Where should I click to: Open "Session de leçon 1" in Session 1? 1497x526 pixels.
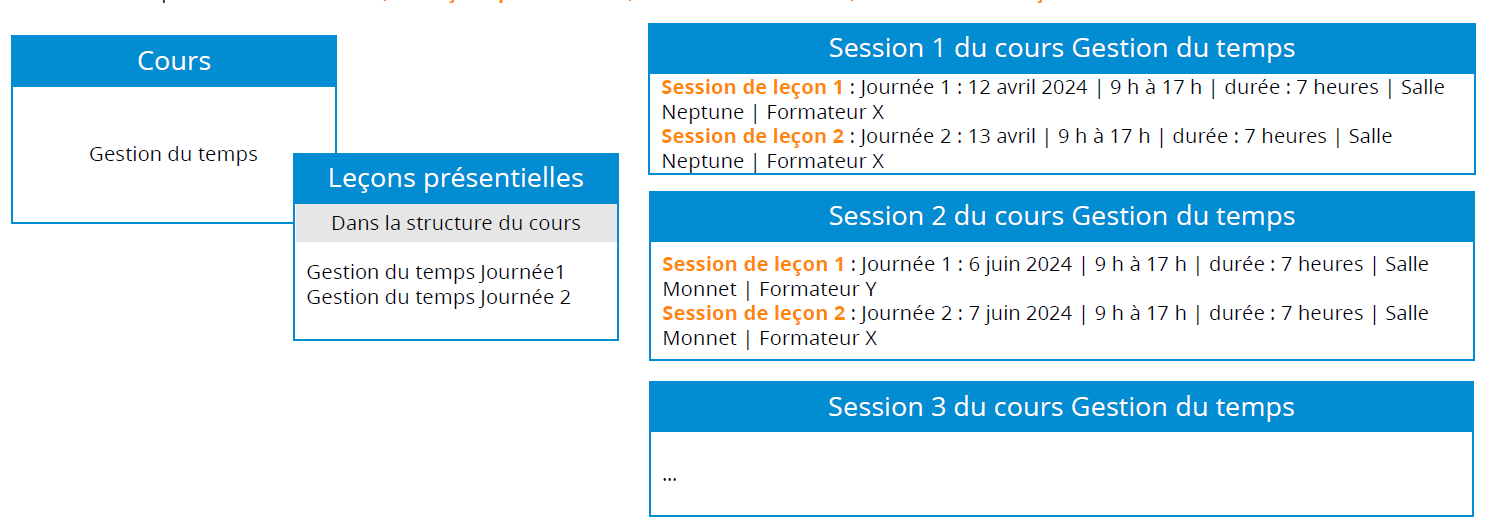pyautogui.click(x=752, y=87)
